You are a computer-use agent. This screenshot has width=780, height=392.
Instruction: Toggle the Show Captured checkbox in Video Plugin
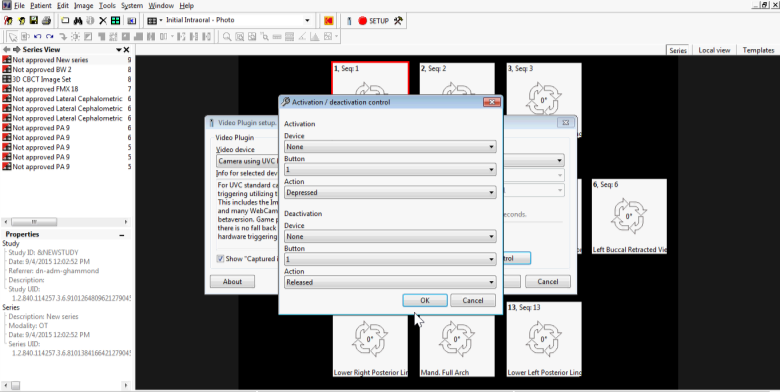pyautogui.click(x=220, y=259)
